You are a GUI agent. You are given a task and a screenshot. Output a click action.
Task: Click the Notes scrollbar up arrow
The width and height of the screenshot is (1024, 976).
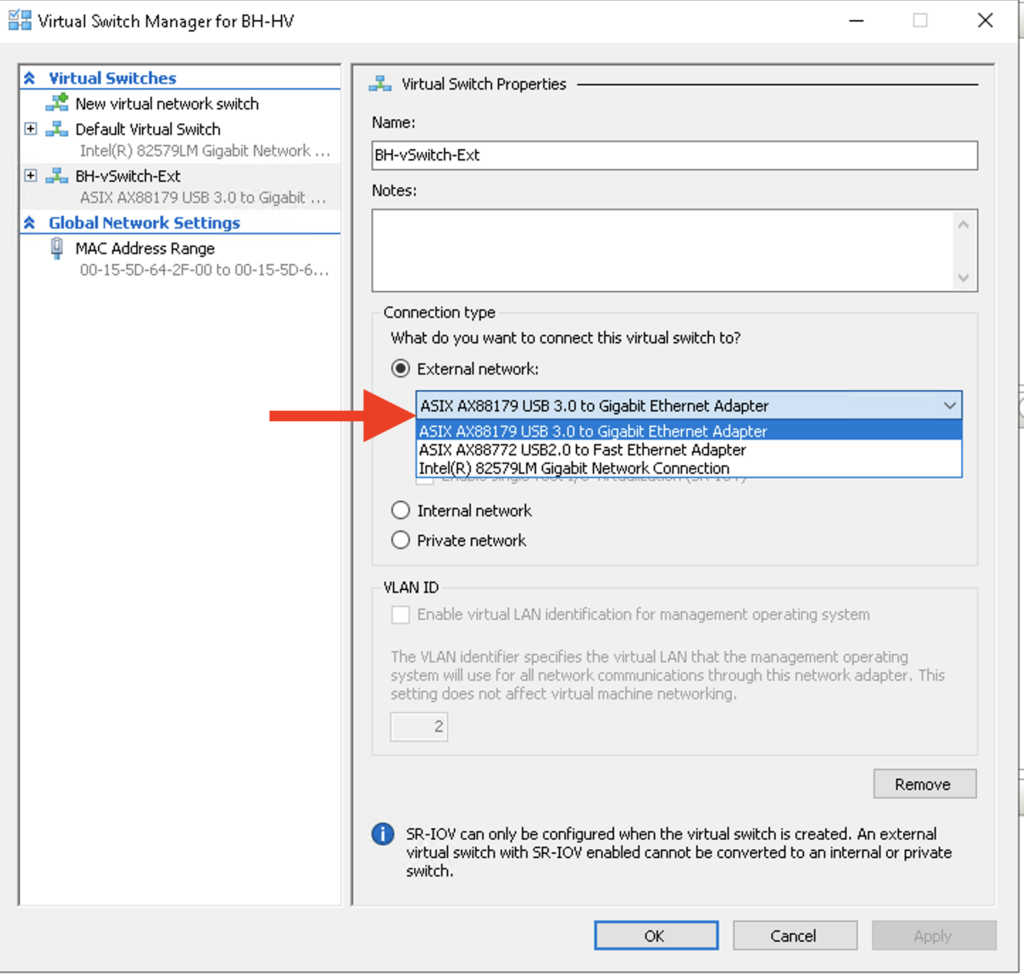click(963, 225)
